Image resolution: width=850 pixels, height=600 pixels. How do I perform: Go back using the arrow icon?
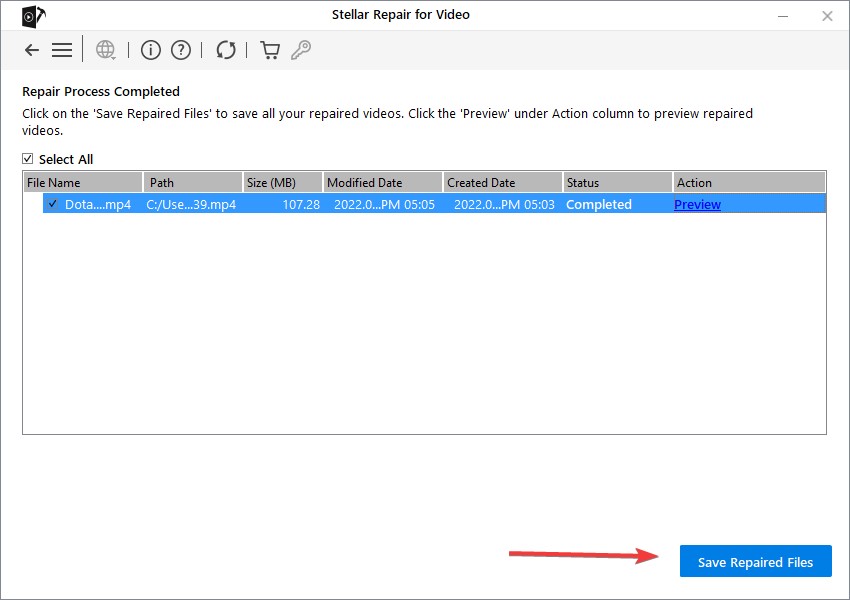(x=32, y=50)
